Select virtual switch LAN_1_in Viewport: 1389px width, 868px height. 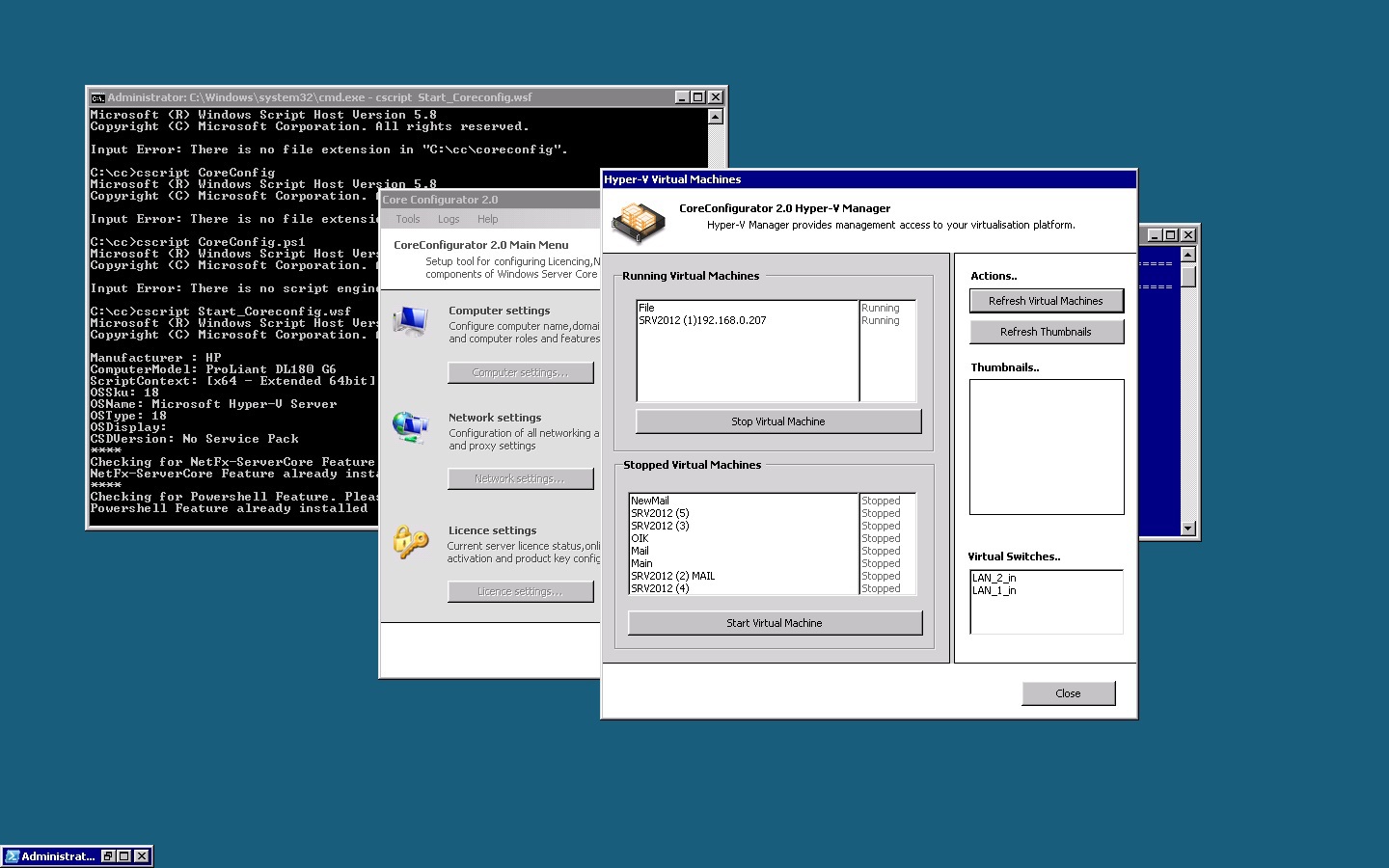(x=1047, y=590)
